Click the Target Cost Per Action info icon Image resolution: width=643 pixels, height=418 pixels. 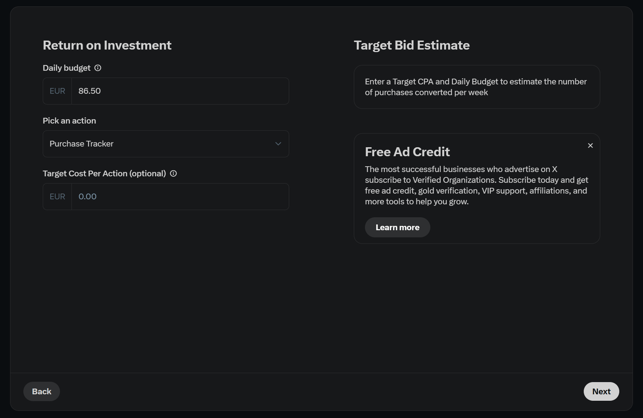point(173,174)
